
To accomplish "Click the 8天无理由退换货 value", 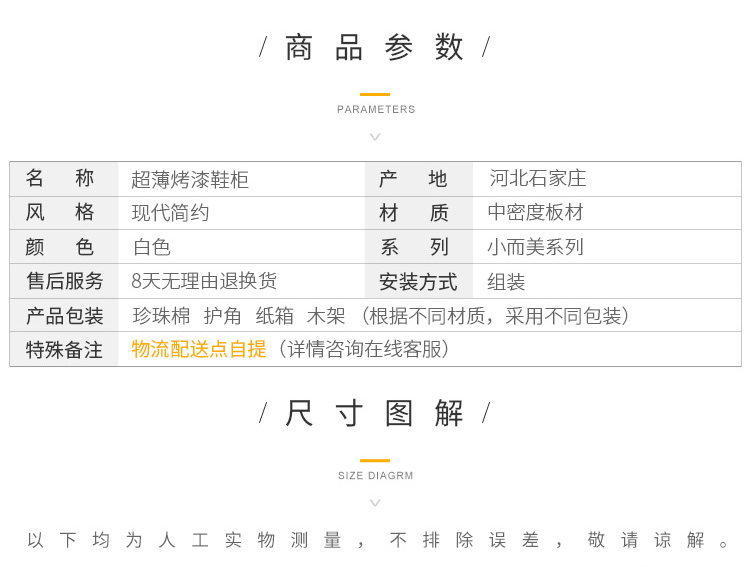I will coord(204,281).
